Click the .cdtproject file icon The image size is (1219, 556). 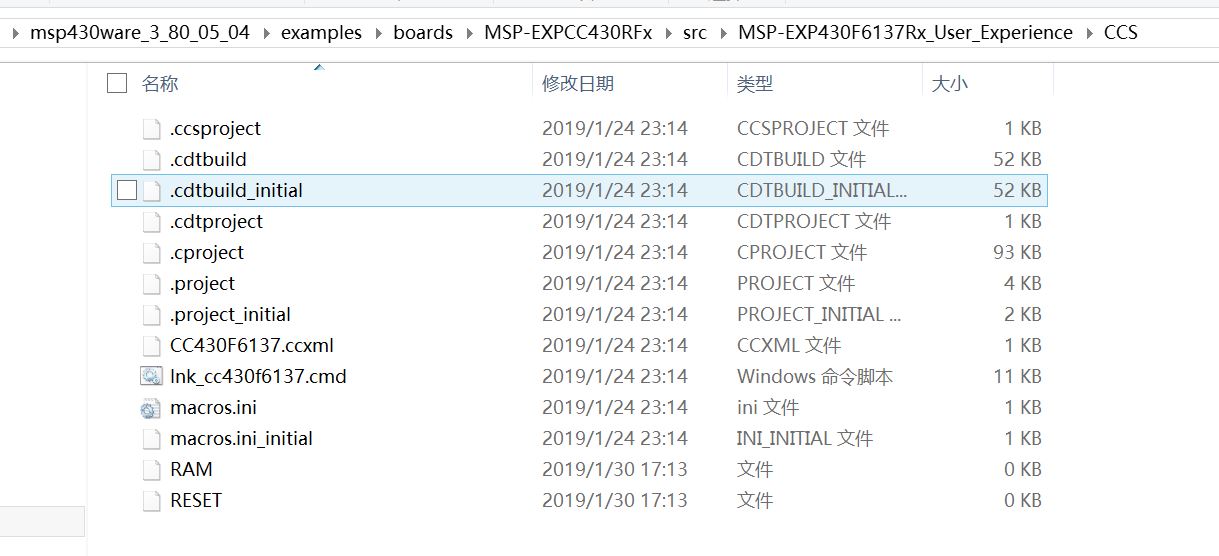tap(151, 221)
